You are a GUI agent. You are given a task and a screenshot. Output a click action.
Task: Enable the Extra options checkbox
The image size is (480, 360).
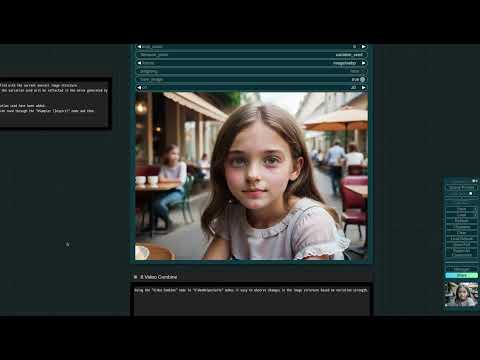470,194
